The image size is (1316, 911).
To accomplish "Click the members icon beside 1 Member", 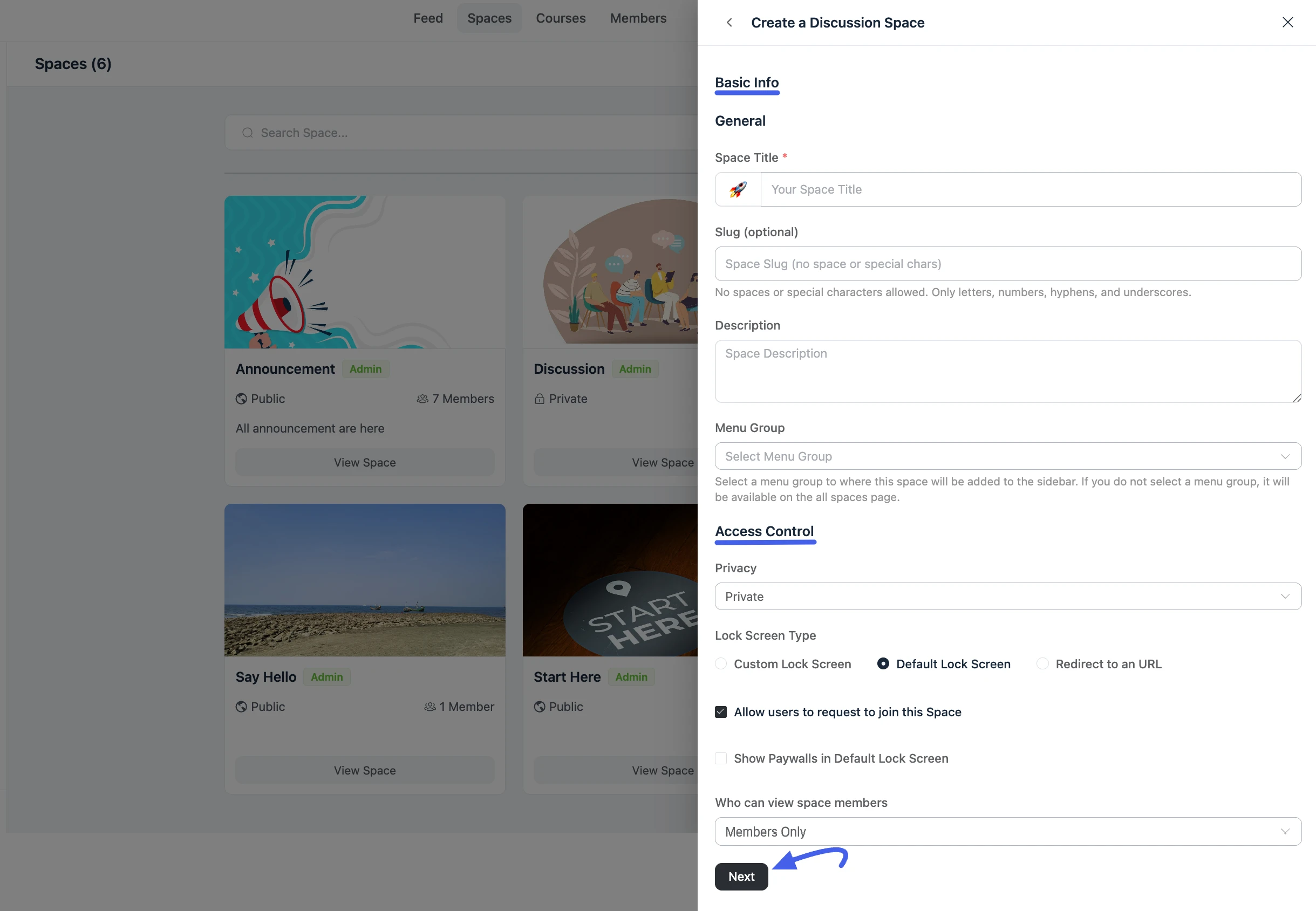I will point(430,707).
